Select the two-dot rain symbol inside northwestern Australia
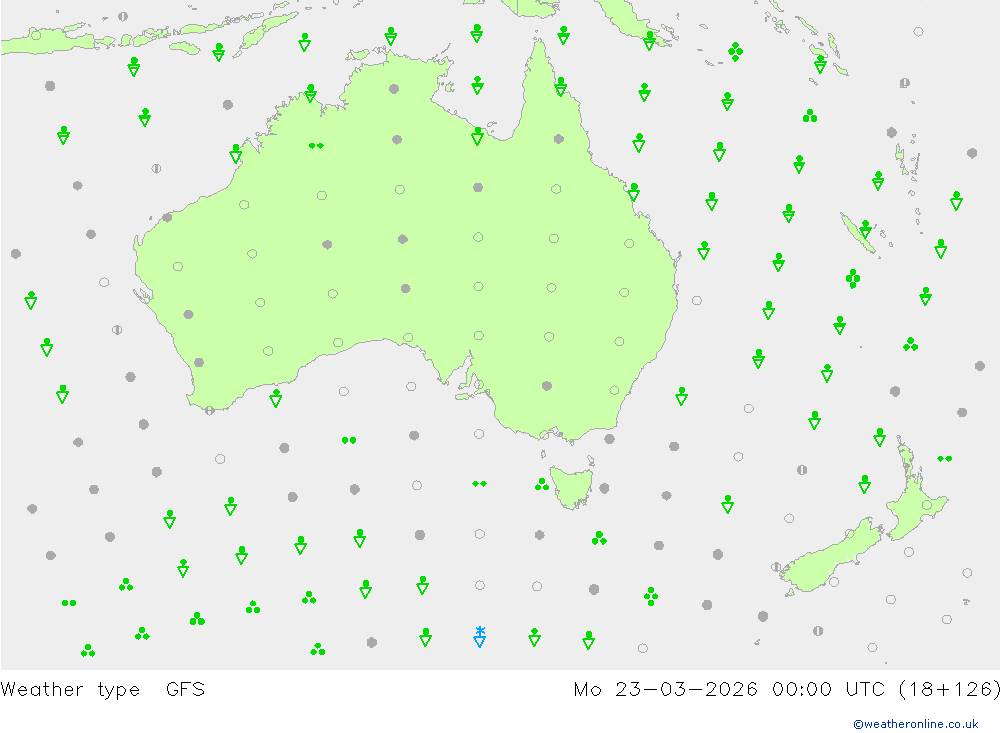The image size is (1000, 733). click(316, 145)
